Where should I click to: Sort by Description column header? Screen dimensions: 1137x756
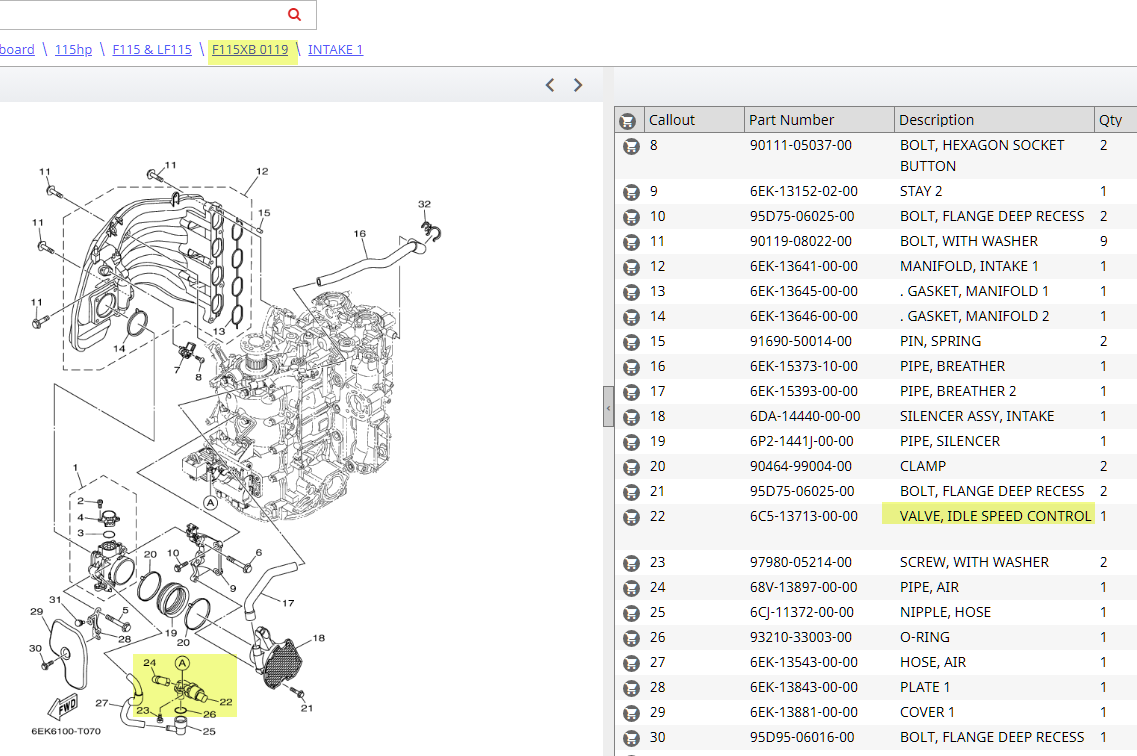click(994, 120)
